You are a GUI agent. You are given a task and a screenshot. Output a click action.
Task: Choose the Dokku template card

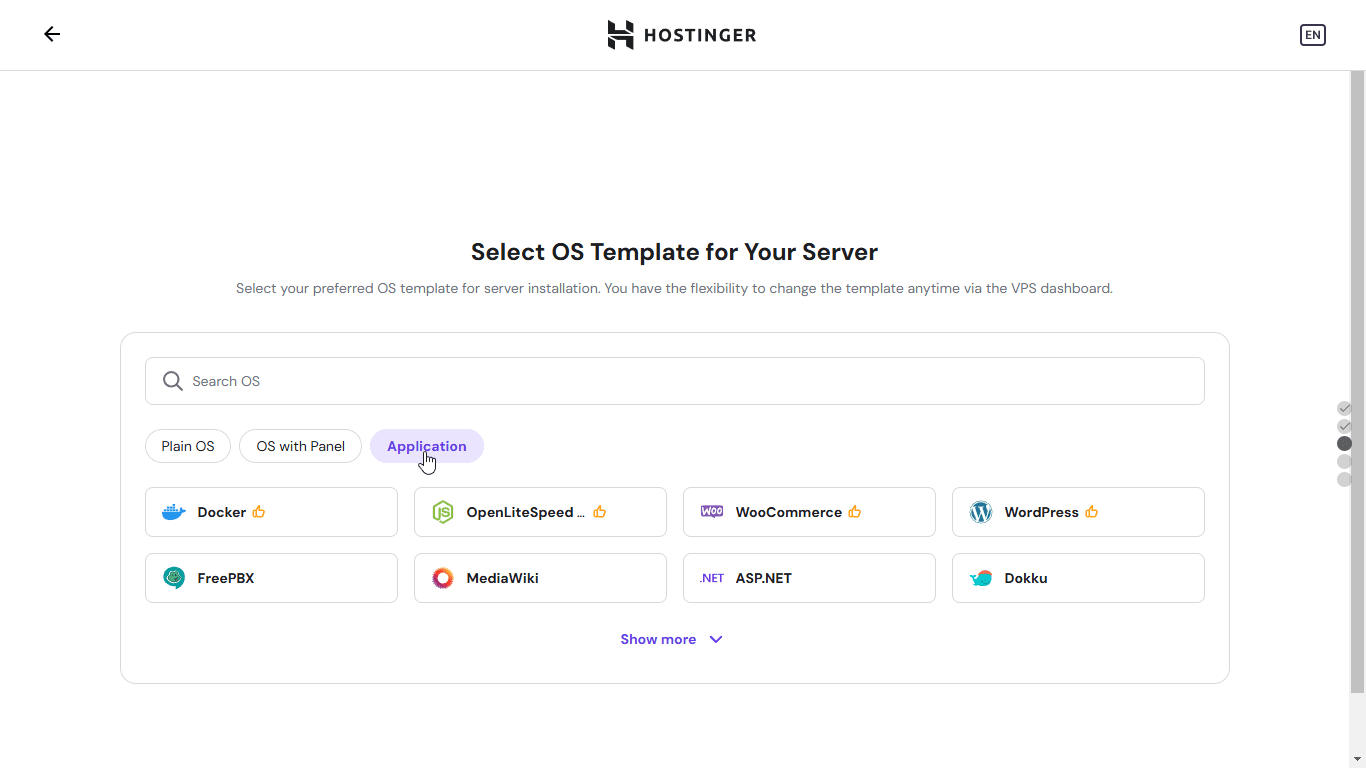click(x=1078, y=578)
